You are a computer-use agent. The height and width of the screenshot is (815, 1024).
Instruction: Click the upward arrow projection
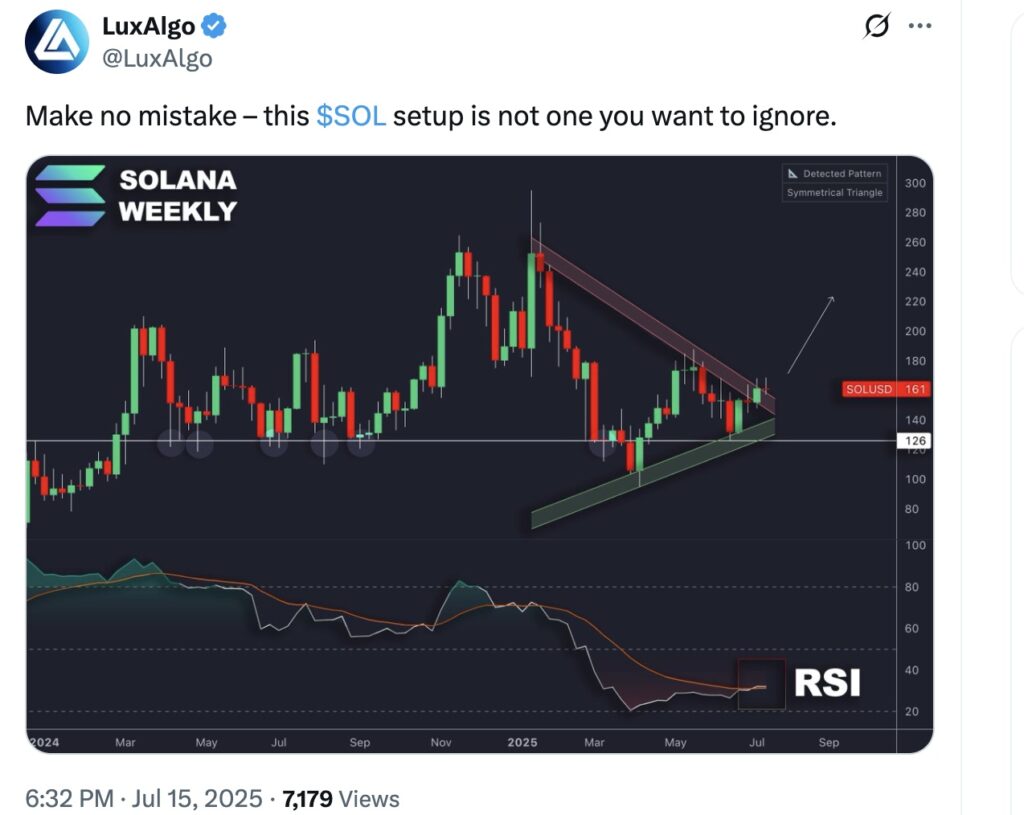coord(810,335)
